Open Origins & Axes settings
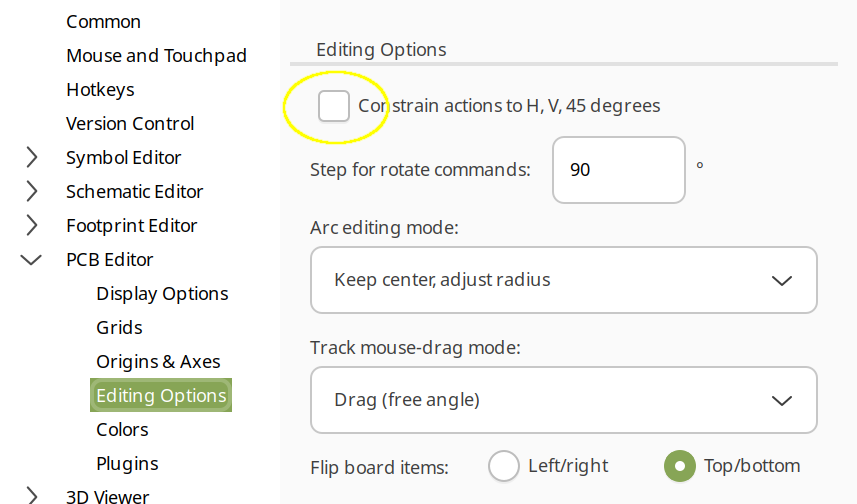Screen dimensions: 857x504 tap(158, 361)
